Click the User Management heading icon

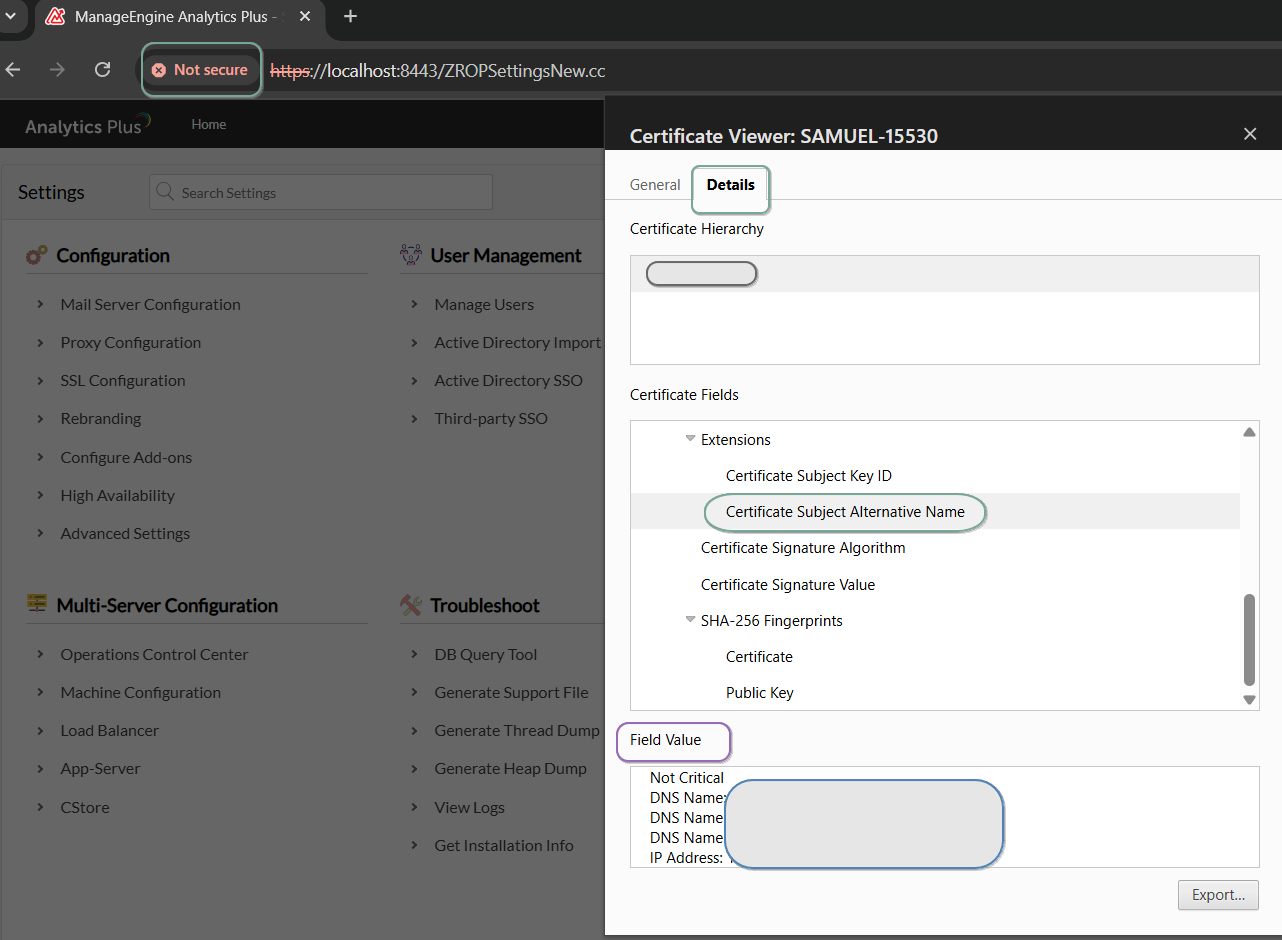click(x=411, y=256)
